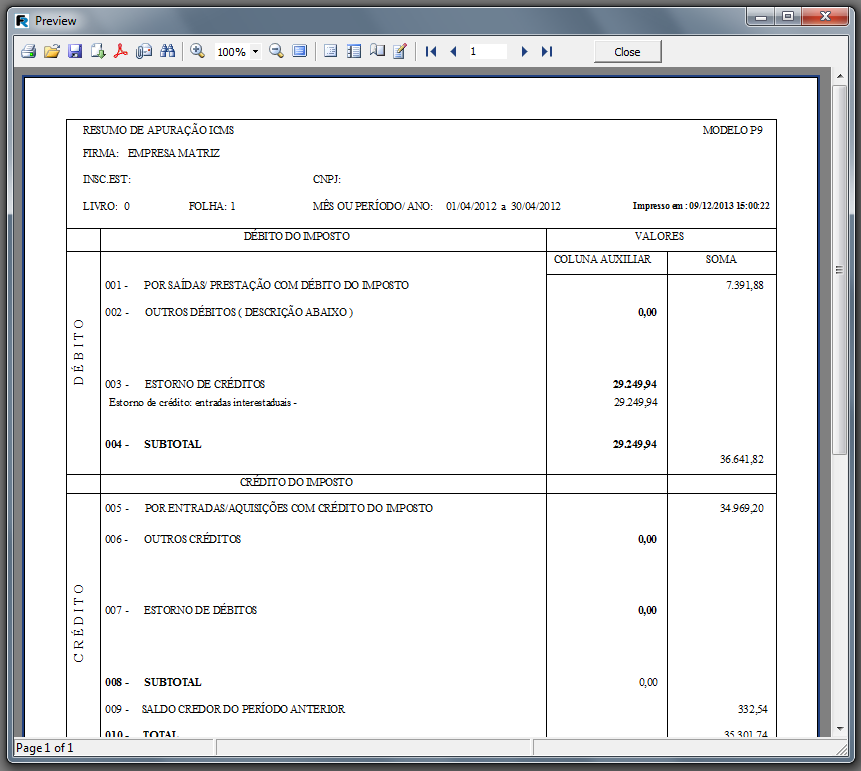Click the 'DÉBITO DO IMPOSTO' header
Screen dimensions: 861x771
coord(297,236)
